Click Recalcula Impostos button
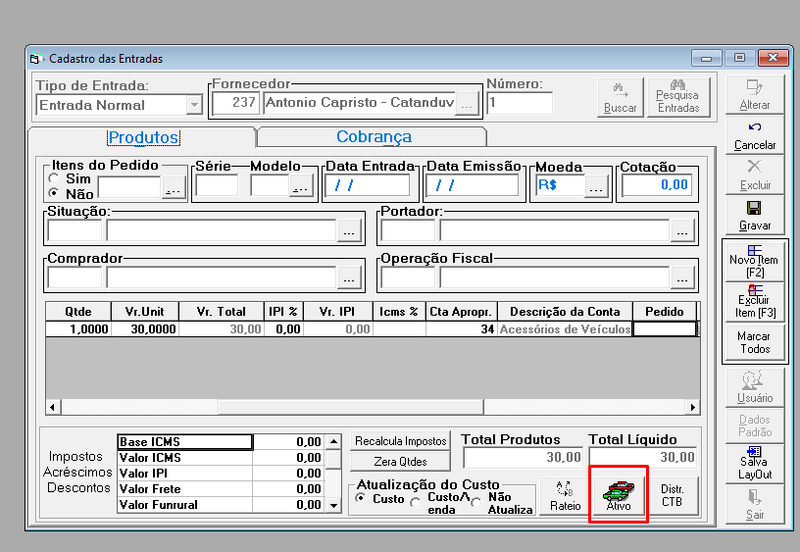Viewport: 800px width, 552px height. pos(401,441)
